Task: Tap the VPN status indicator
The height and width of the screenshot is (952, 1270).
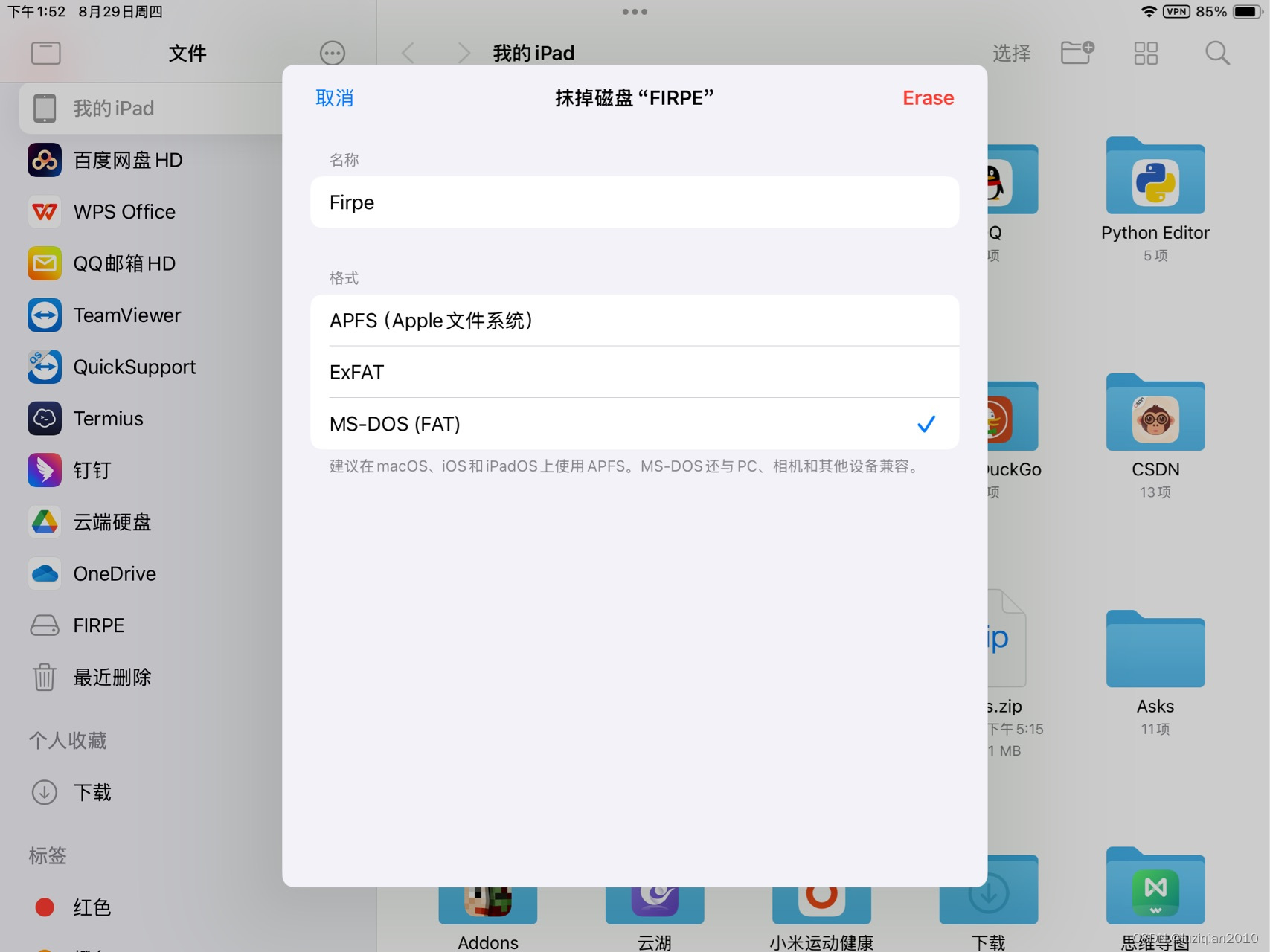Action: [1176, 12]
